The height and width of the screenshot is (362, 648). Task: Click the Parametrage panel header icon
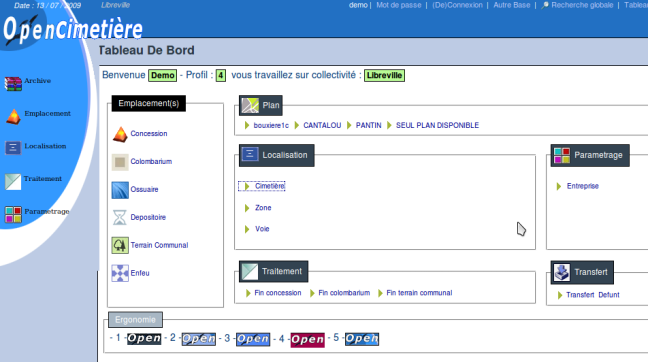tap(562, 155)
